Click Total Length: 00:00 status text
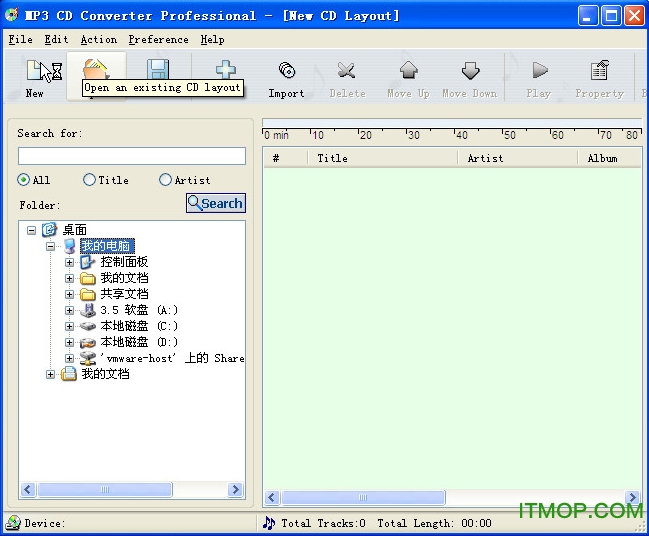This screenshot has width=649, height=536. tap(434, 523)
